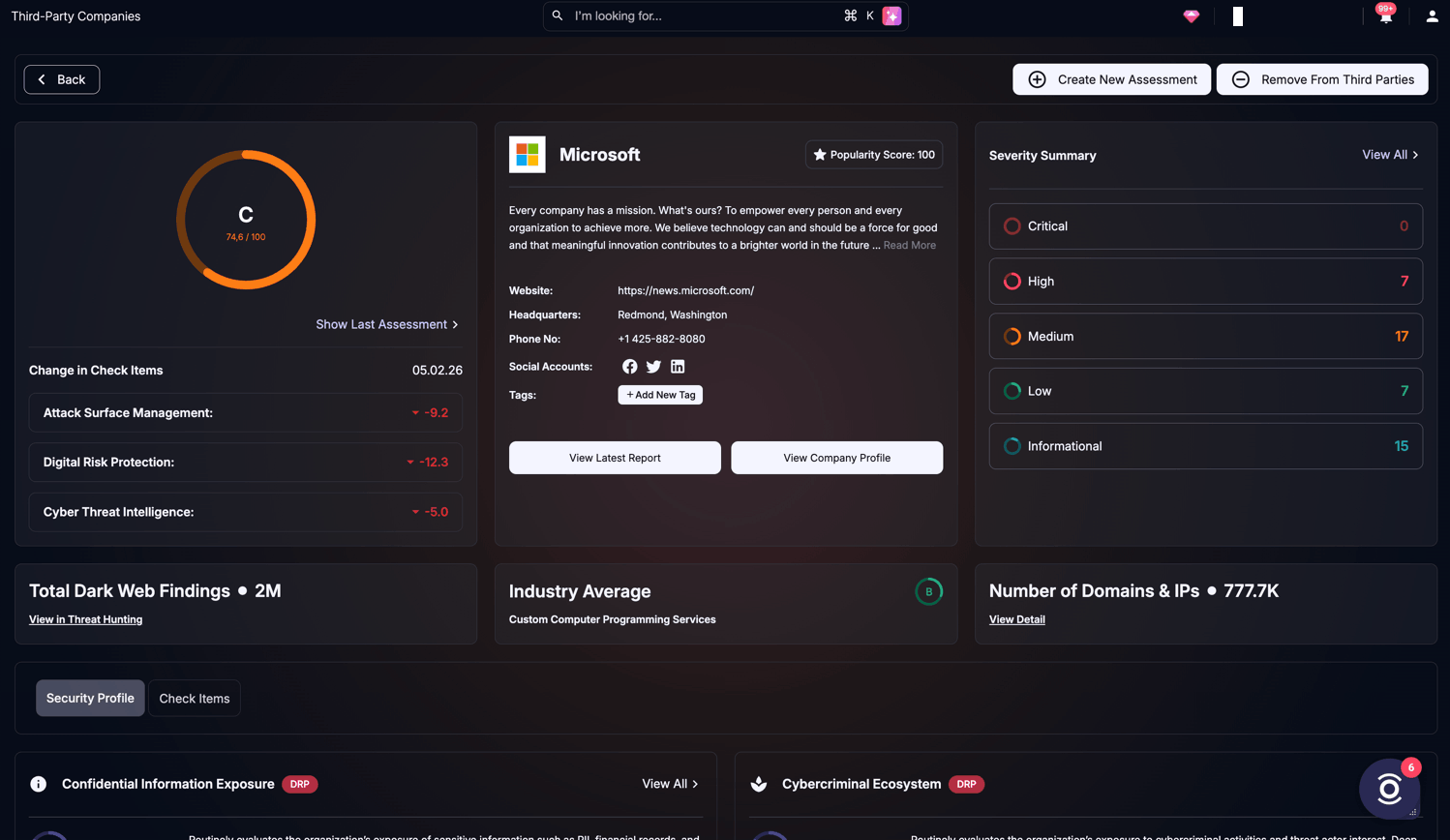Screen dimensions: 1450x840
Task: Open View in Threat Hunting link
Action: (x=85, y=619)
